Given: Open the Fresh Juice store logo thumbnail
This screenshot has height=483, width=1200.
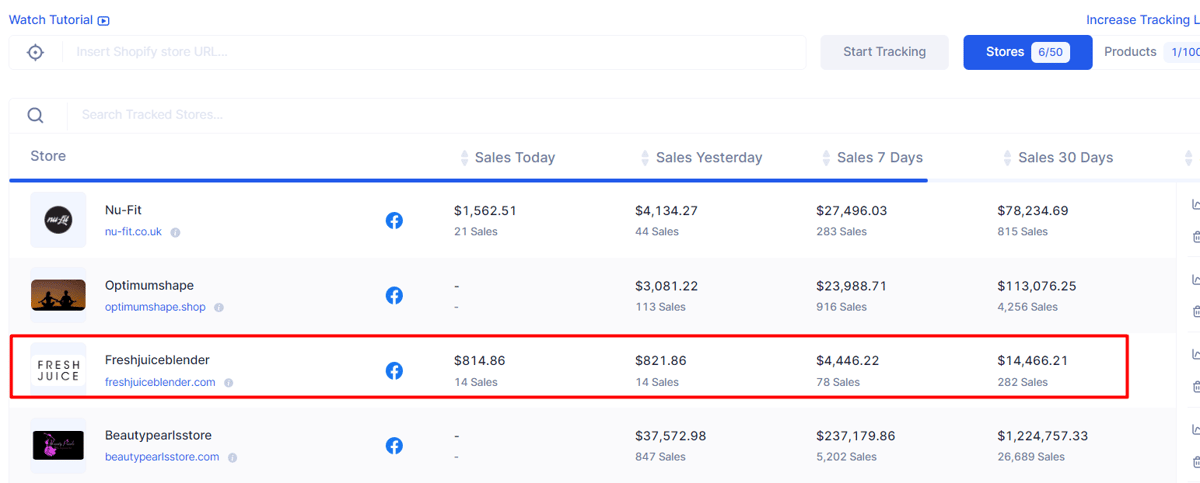Looking at the screenshot, I should click(58, 370).
